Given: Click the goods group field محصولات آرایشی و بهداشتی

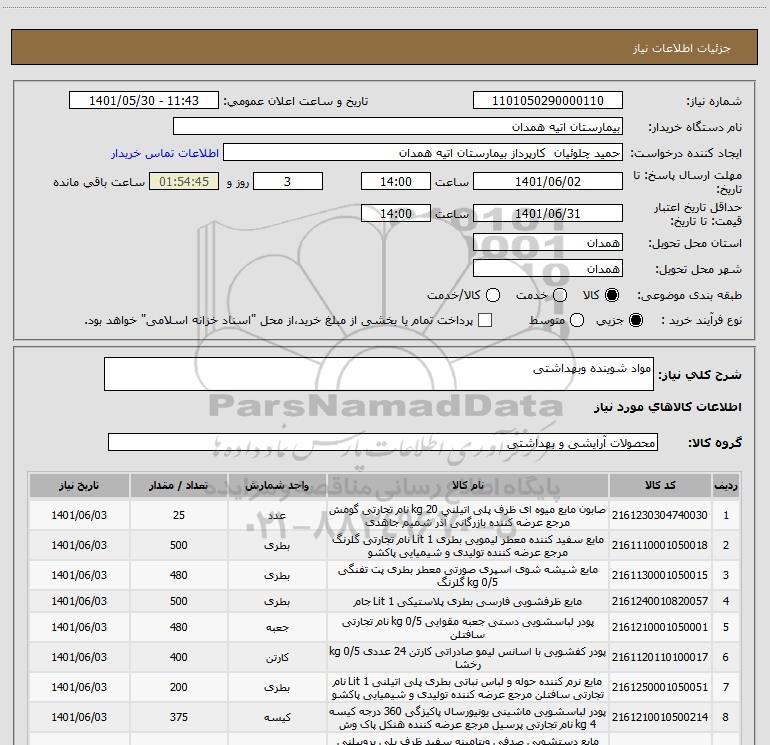Looking at the screenshot, I should 383,442.
